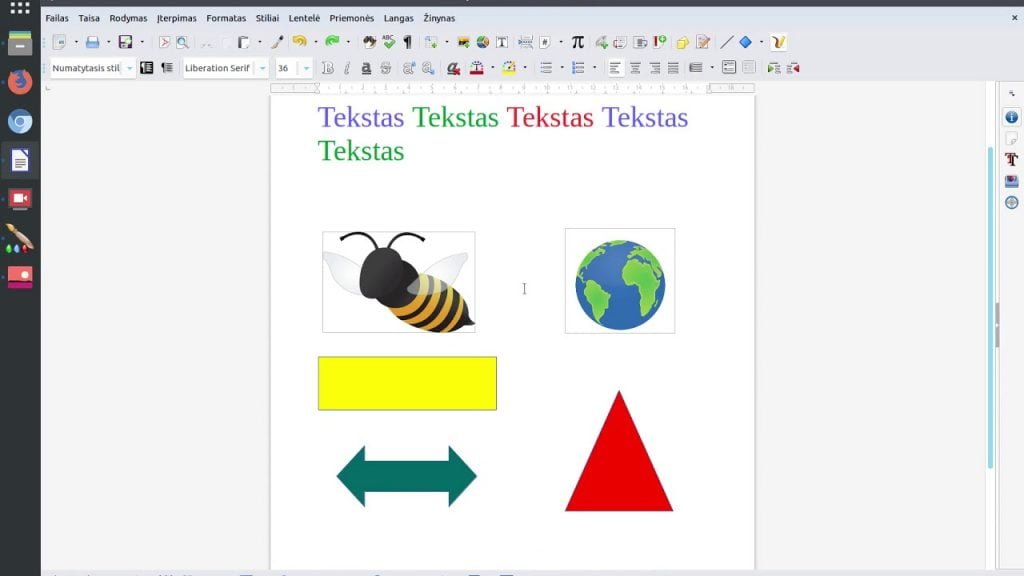The width and height of the screenshot is (1024, 576).
Task: Toggle Underline formatting
Action: (x=366, y=68)
